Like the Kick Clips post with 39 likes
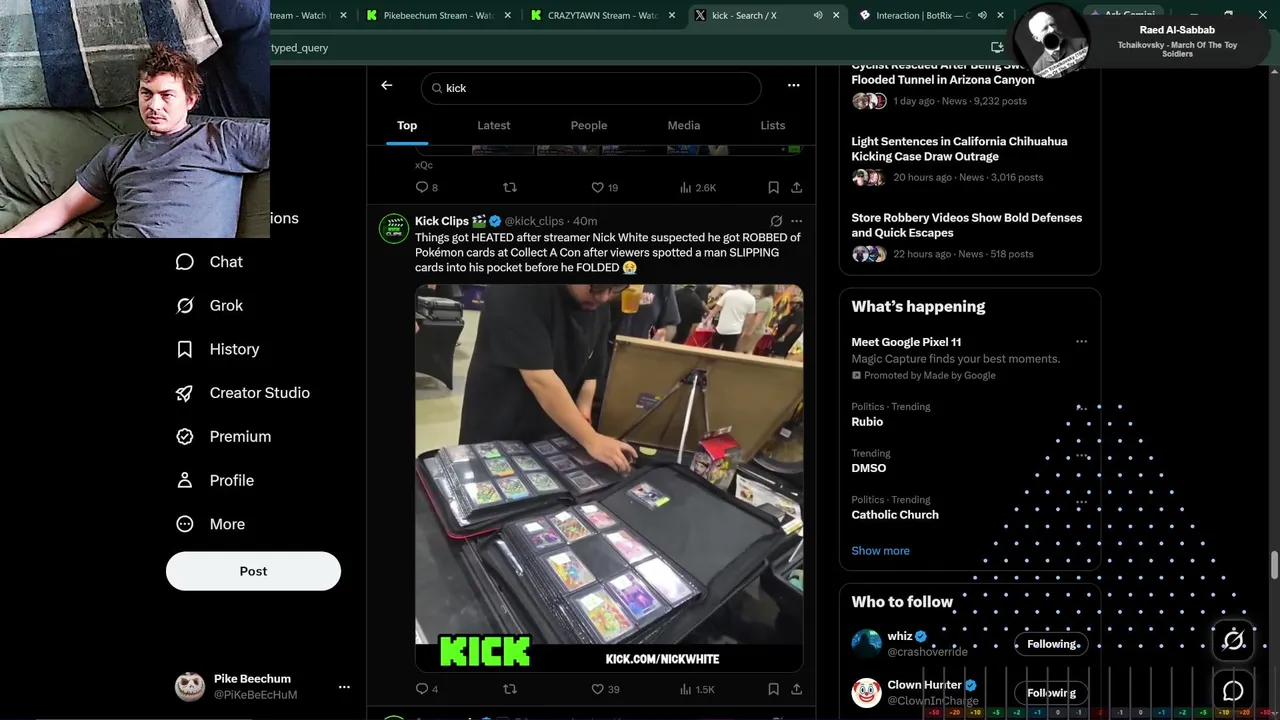Image resolution: width=1280 pixels, height=720 pixels. (x=605, y=689)
